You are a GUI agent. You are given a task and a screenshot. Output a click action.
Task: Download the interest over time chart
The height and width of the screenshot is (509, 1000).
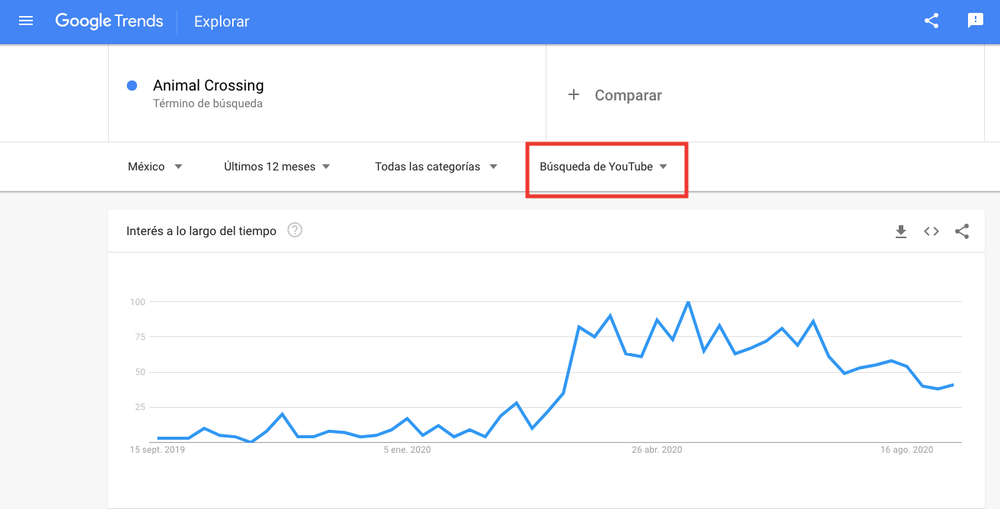coord(901,232)
